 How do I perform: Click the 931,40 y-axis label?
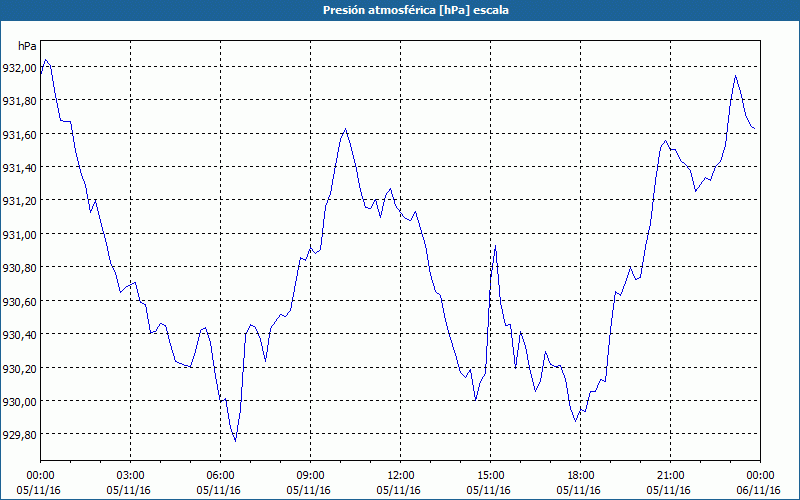[x=19, y=168]
